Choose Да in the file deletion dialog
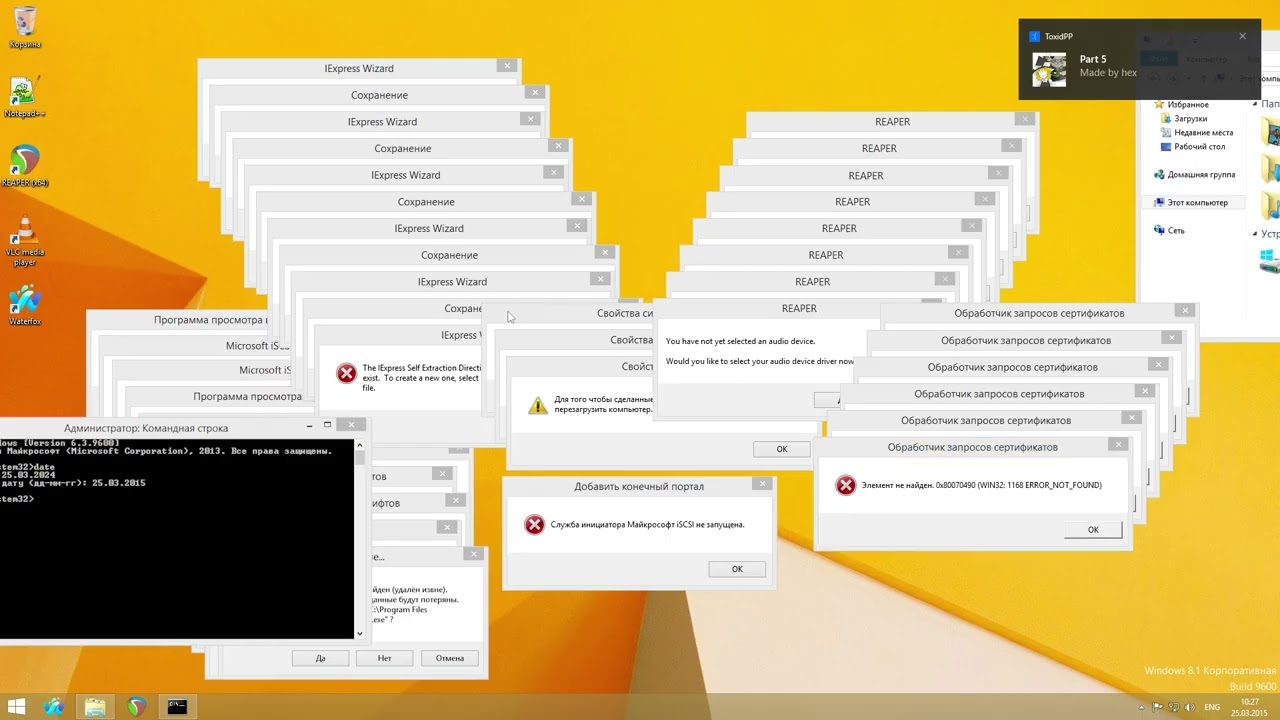Image resolution: width=1280 pixels, height=720 pixels. (321, 658)
